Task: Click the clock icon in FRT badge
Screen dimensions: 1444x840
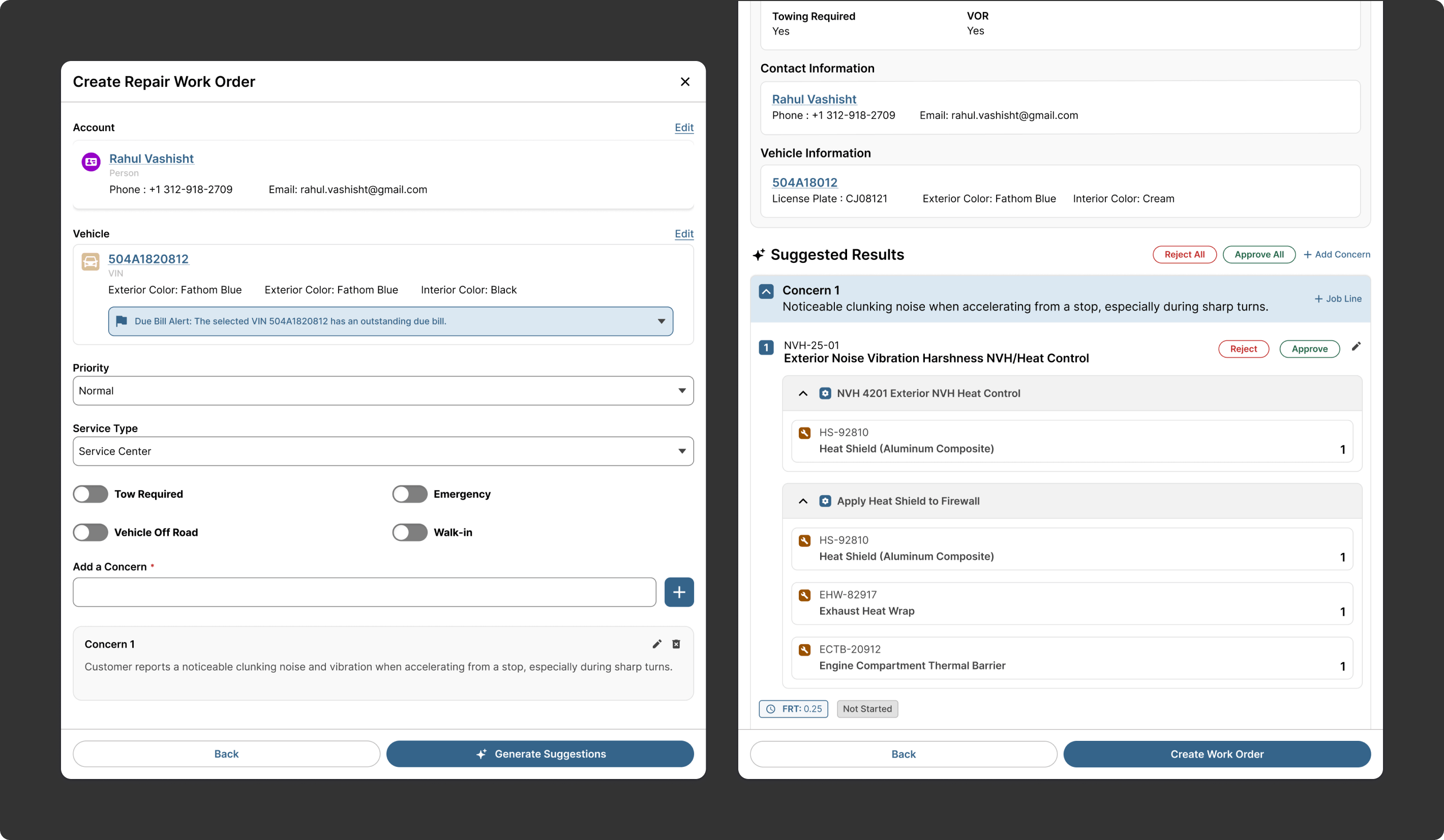Action: (x=771, y=709)
